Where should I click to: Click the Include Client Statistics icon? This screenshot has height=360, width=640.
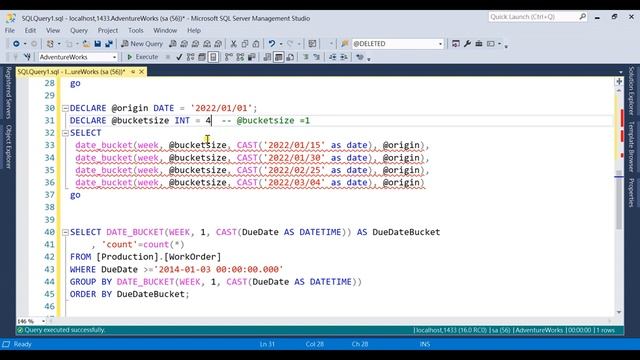click(251, 57)
